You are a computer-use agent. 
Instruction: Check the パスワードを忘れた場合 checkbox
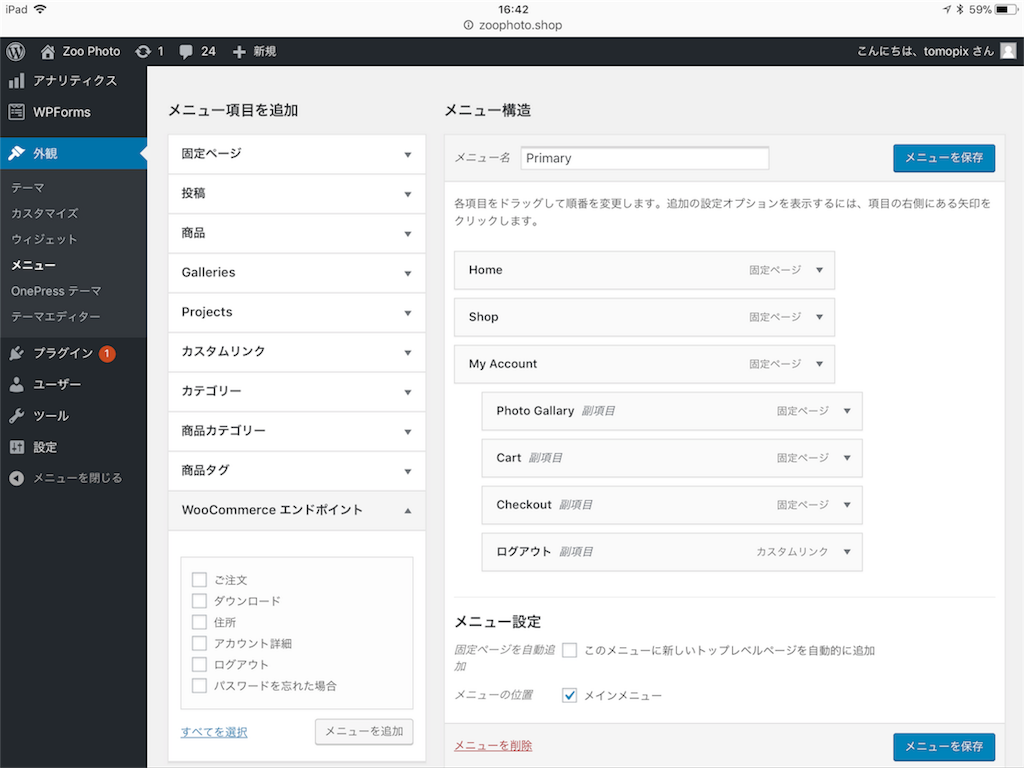coord(199,686)
